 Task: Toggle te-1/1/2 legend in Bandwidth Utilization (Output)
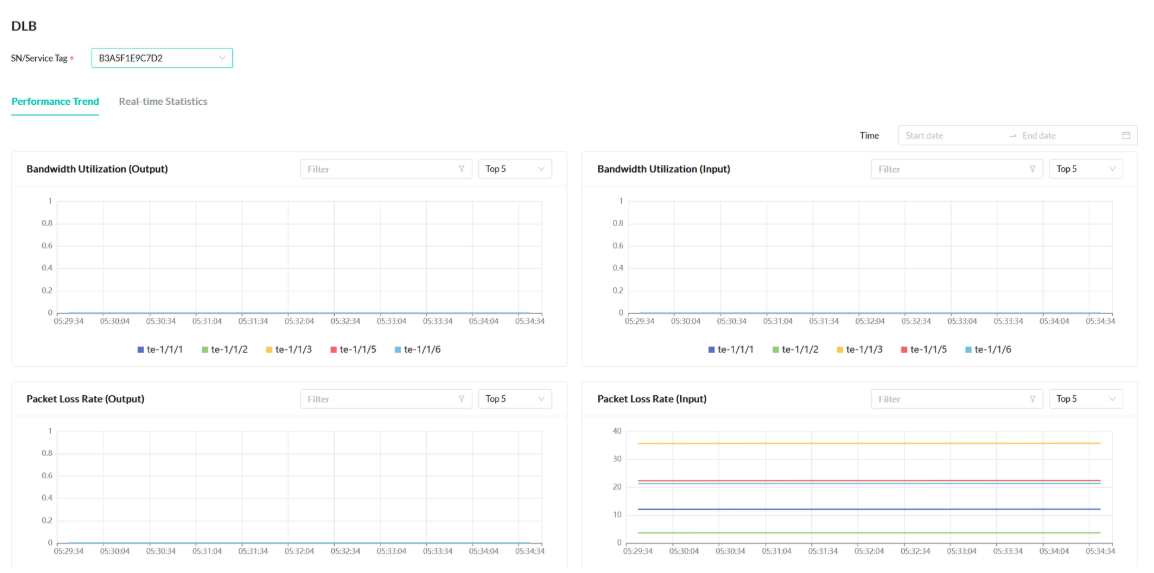[x=225, y=349]
